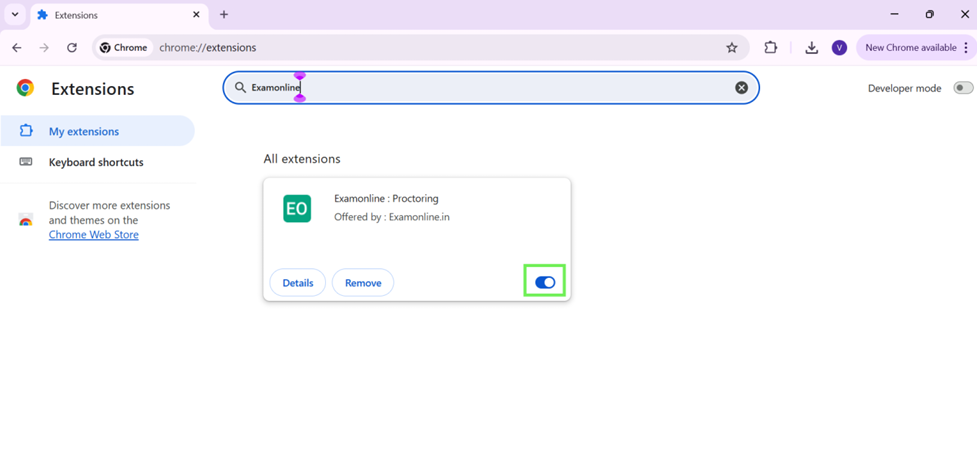This screenshot has width=977, height=464.
Task: Open the Chrome Web Store link
Action: pyautogui.click(x=93, y=235)
